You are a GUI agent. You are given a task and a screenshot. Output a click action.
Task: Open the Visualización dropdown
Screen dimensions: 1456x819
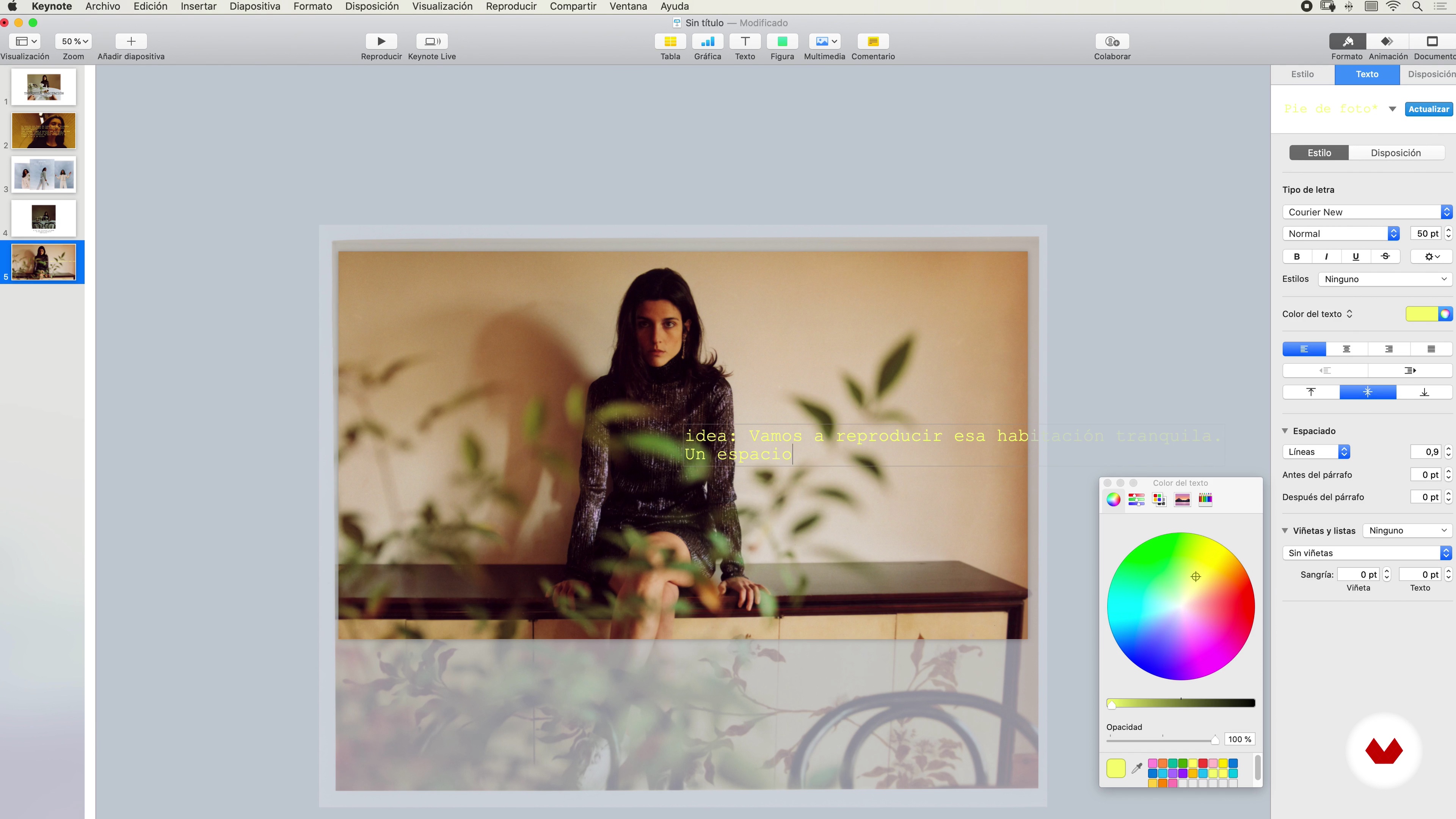tap(25, 41)
